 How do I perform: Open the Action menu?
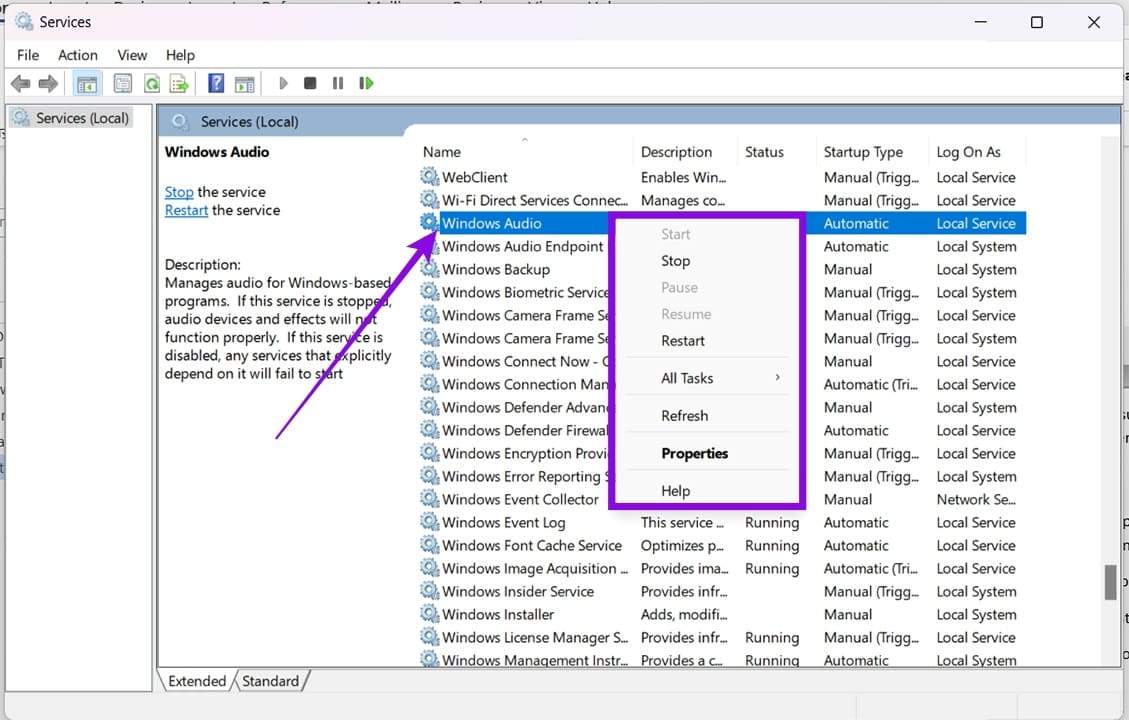click(78, 55)
